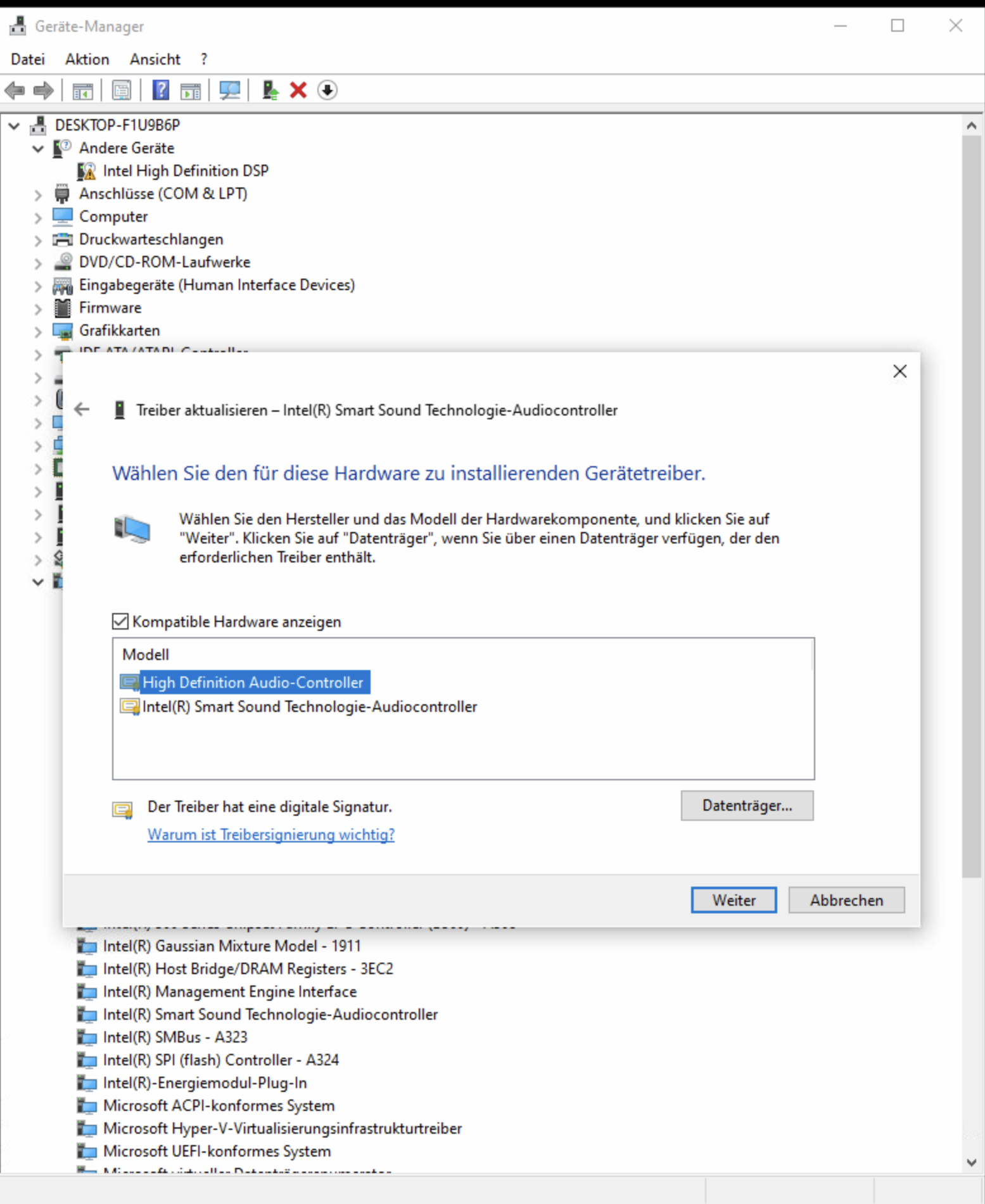Click the Druckwarteschlangen printer icon
Viewport: 985px width, 1204px height.
[x=63, y=239]
